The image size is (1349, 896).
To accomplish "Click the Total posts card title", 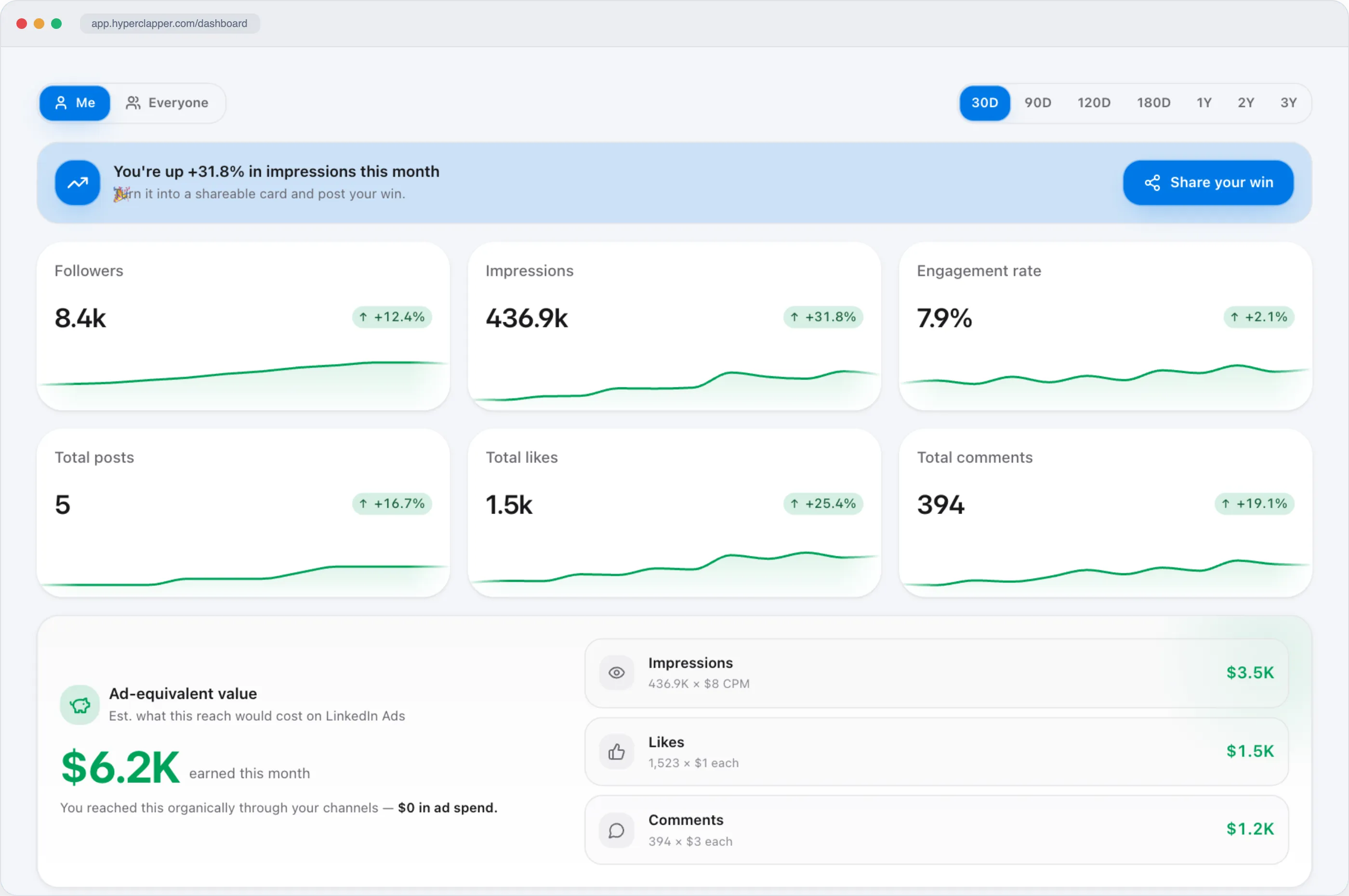I will click(x=94, y=458).
